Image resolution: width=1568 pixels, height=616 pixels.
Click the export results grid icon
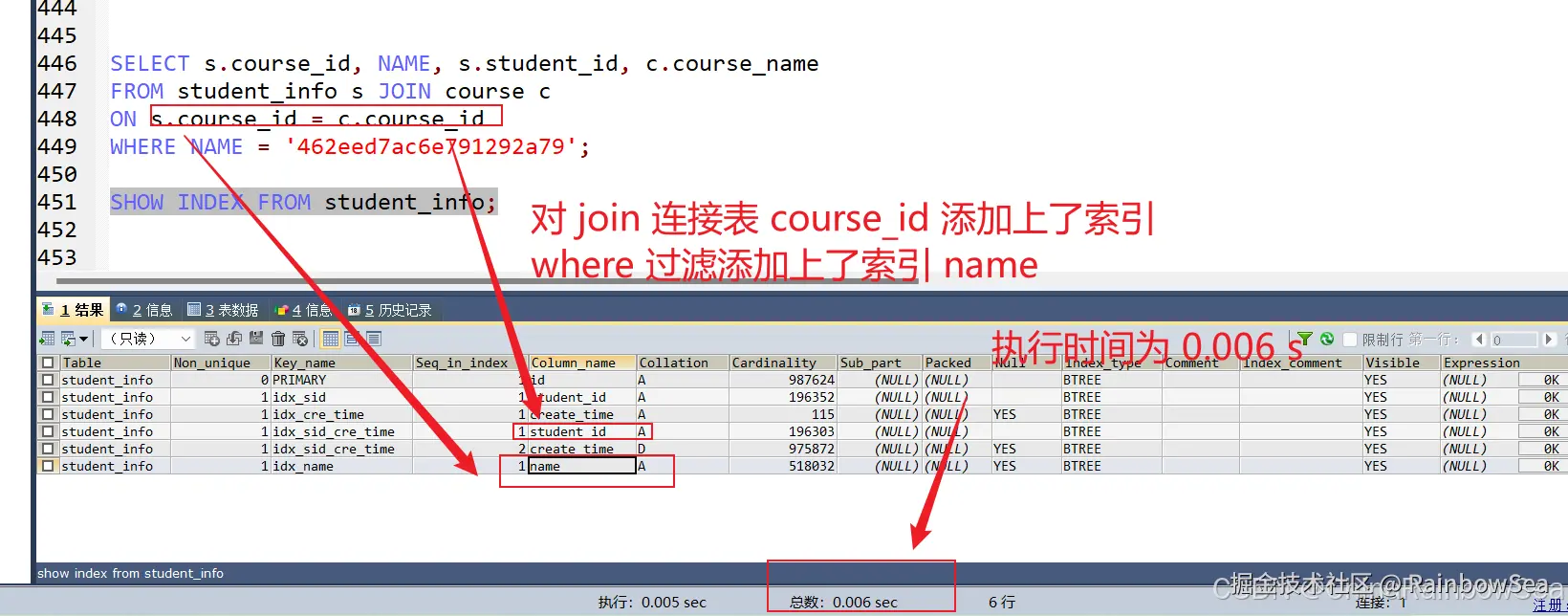coord(46,339)
